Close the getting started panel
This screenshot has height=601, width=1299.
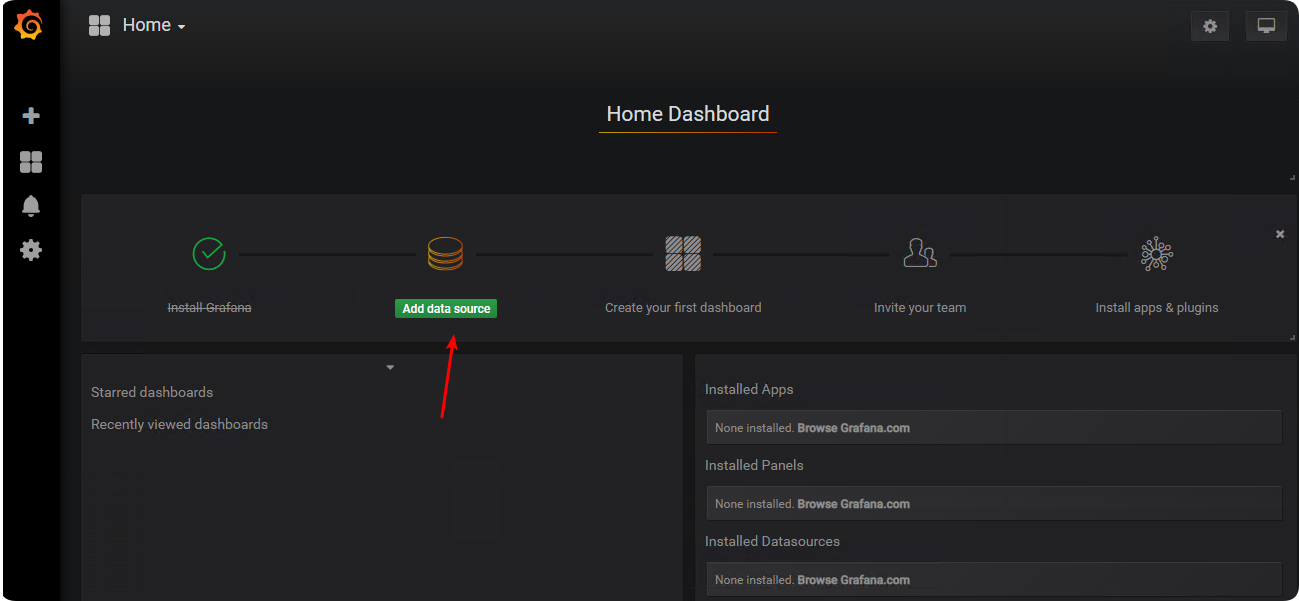click(x=1280, y=234)
